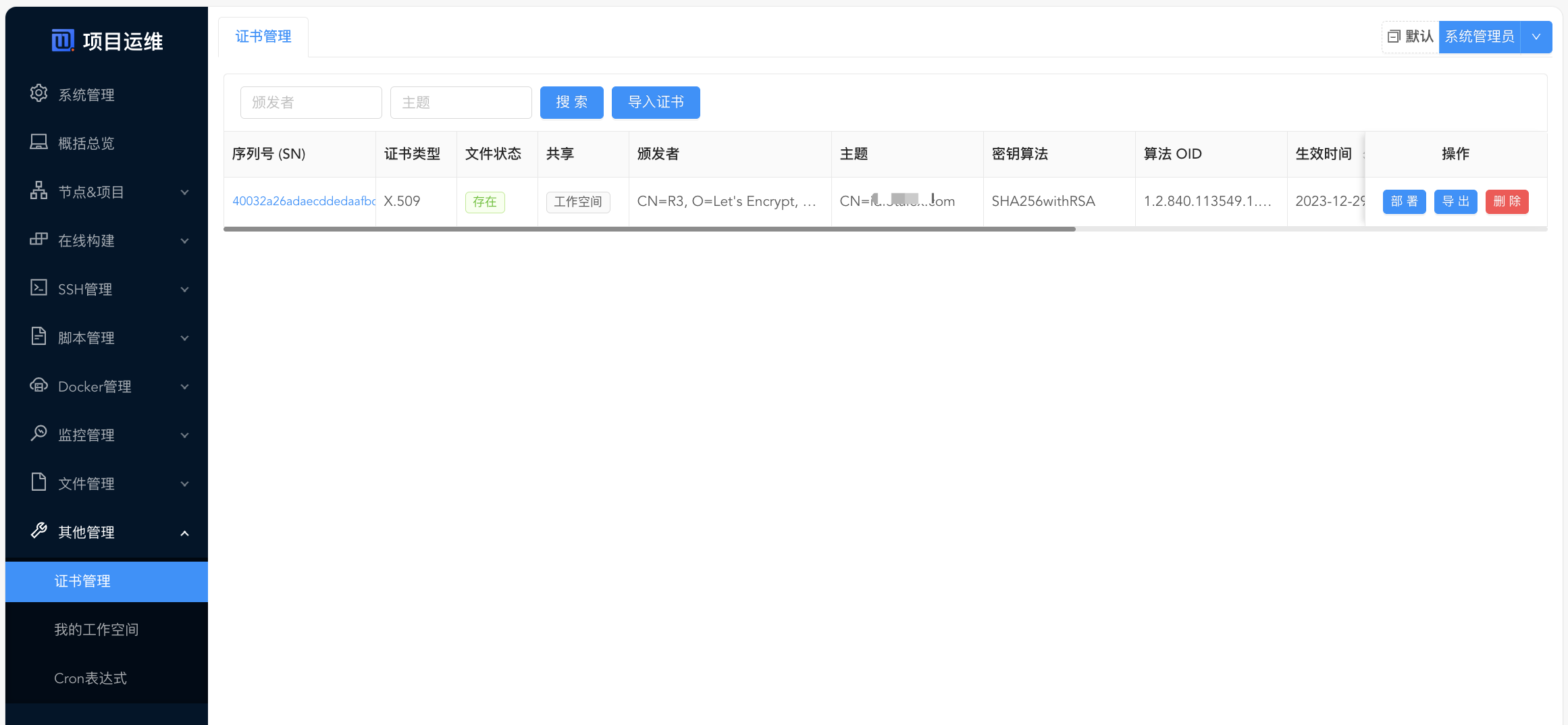Select the 概括总览 overview icon
Viewport: 1568px width, 725px height.
click(38, 142)
